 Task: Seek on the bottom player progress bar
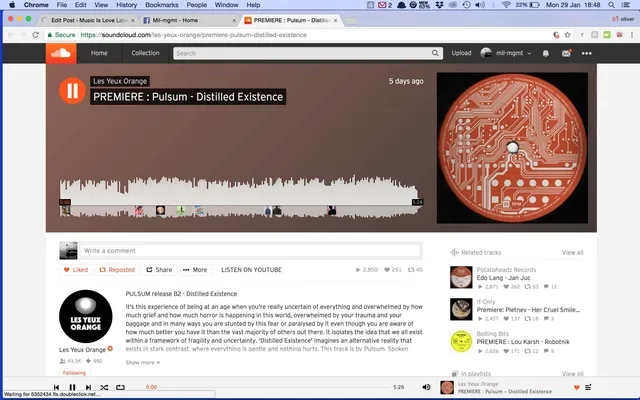coord(275,387)
